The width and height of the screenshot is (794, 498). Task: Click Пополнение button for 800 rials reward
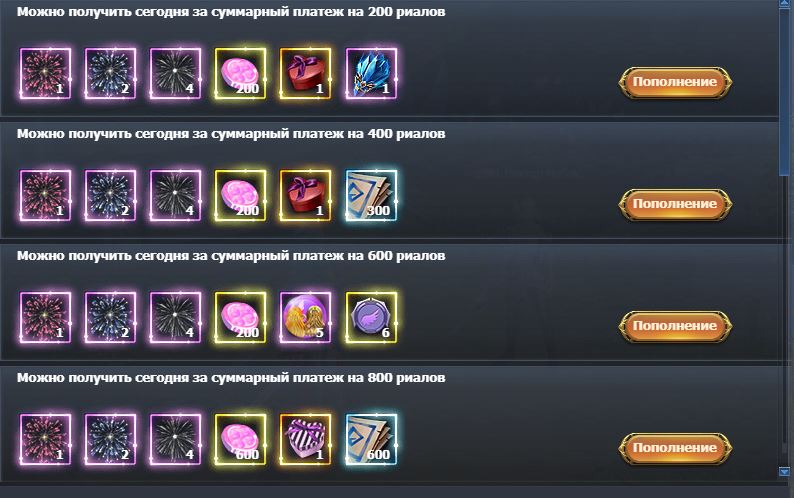(675, 448)
